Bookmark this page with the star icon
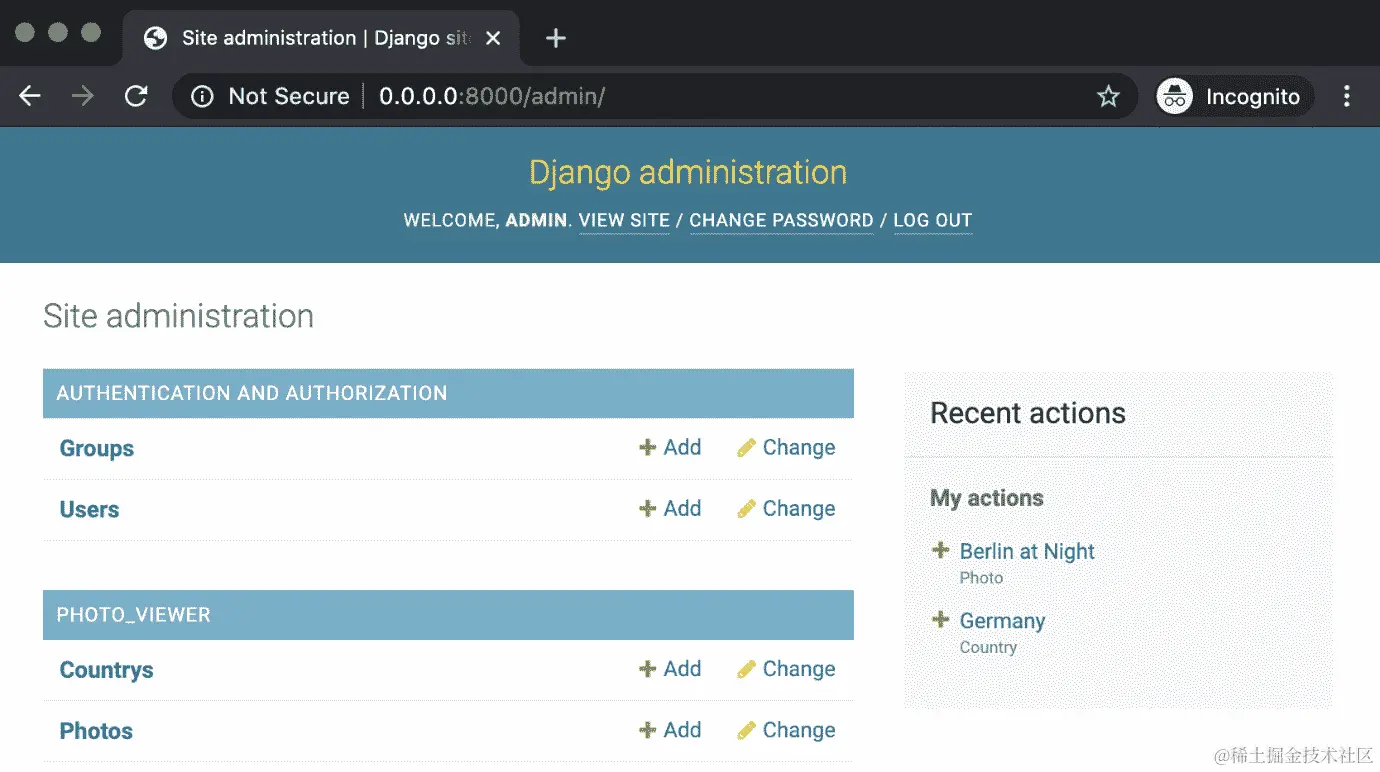This screenshot has height=772, width=1380. [1108, 96]
